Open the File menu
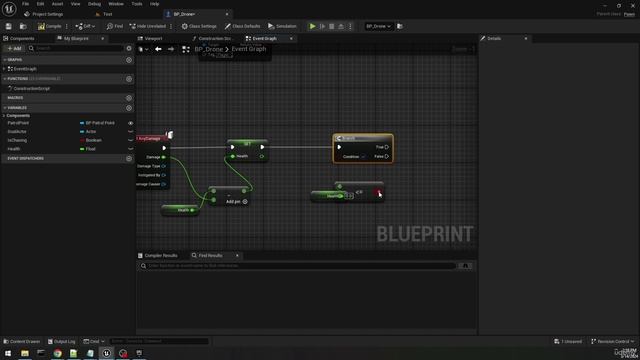This screenshot has height=360, width=640. pyautogui.click(x=25, y=4)
